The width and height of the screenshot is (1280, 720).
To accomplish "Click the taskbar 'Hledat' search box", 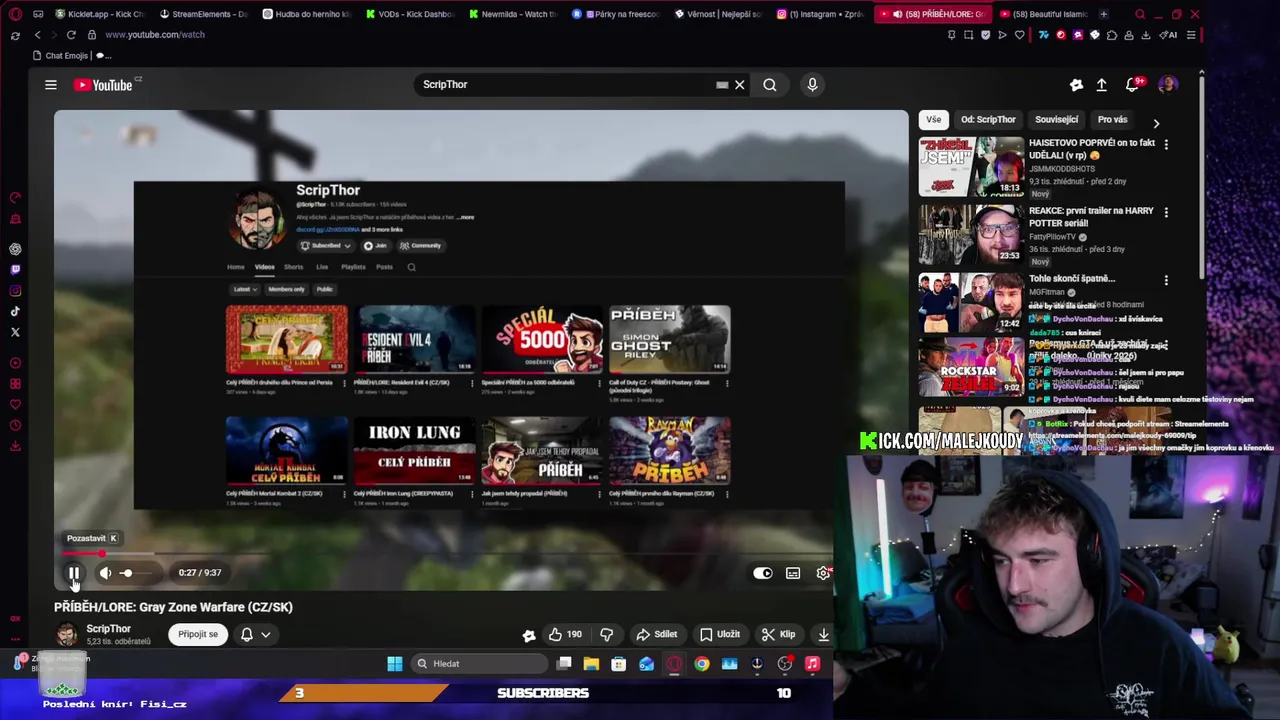I will coord(480,664).
